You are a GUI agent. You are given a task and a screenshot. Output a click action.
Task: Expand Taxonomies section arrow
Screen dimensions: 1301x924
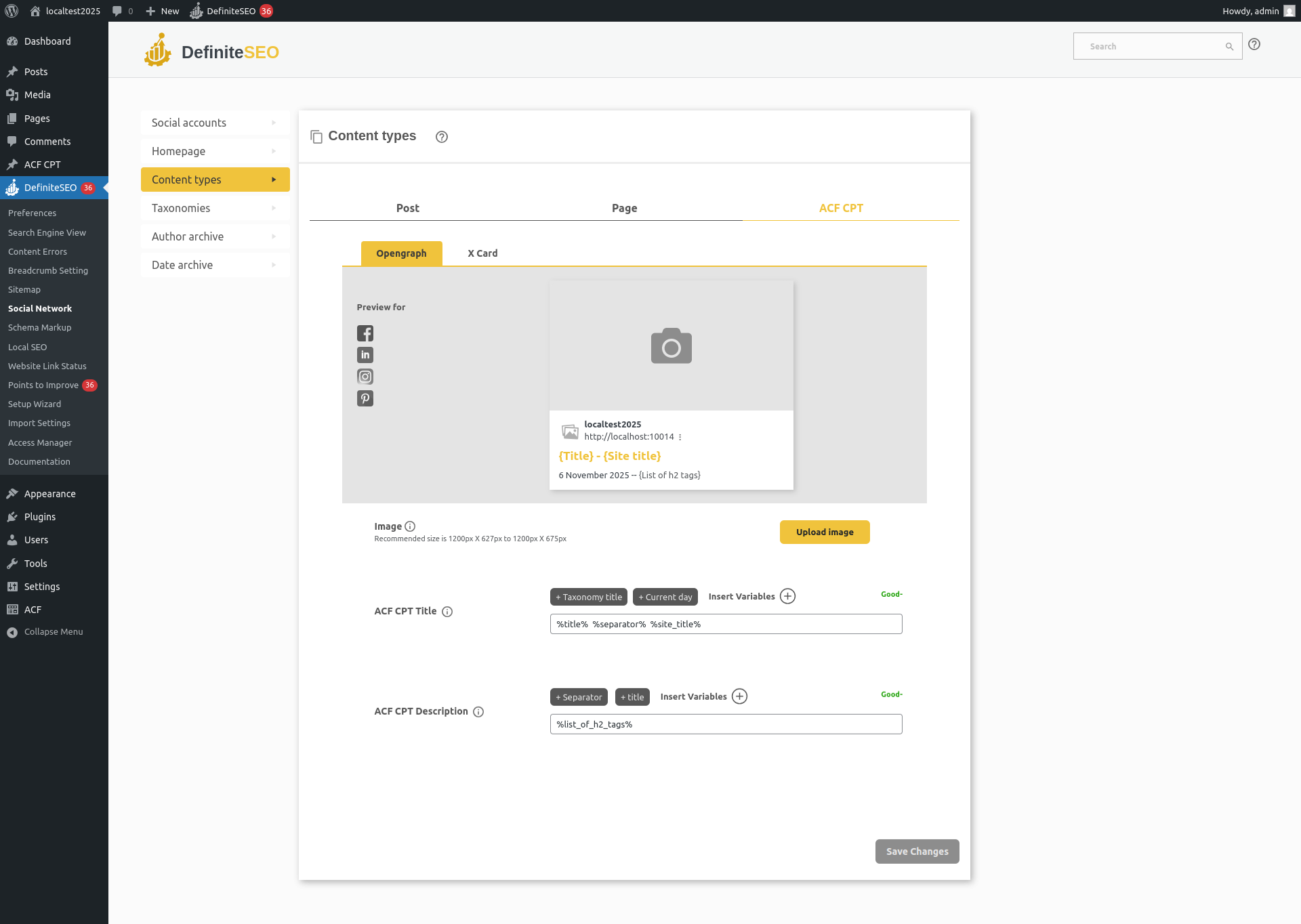point(274,208)
